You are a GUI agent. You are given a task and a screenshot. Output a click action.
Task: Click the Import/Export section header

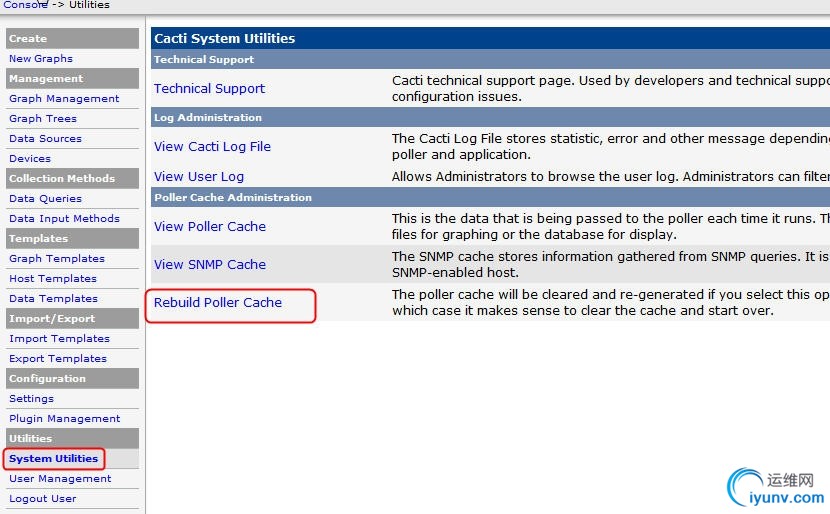tap(73, 319)
